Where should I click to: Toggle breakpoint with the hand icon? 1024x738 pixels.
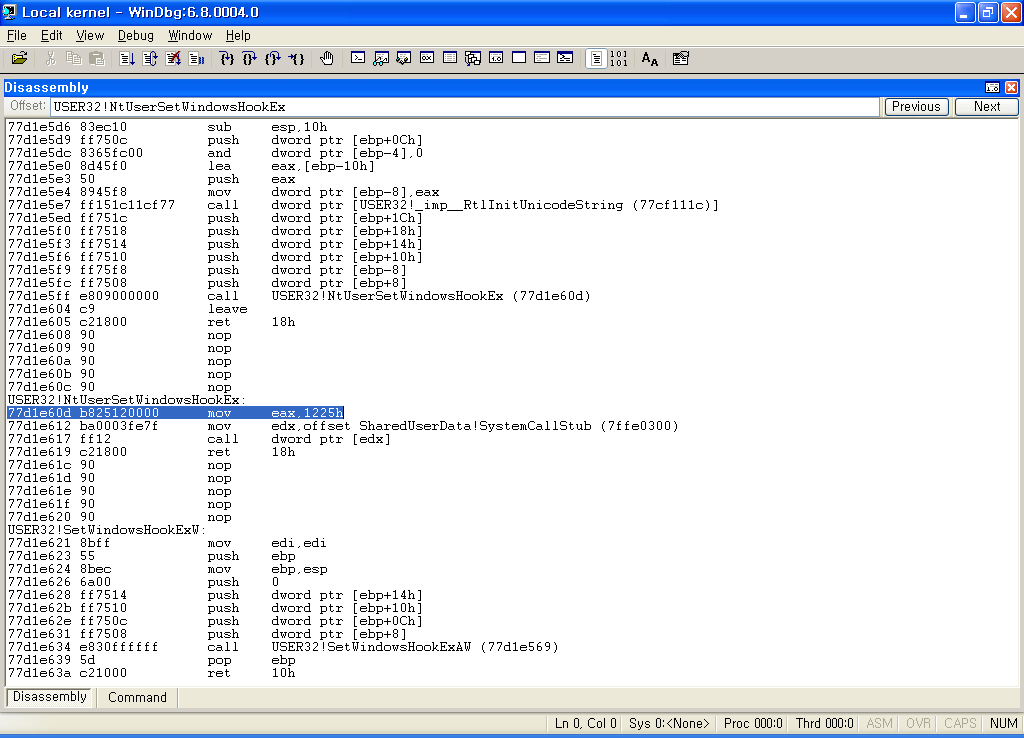tap(327, 59)
